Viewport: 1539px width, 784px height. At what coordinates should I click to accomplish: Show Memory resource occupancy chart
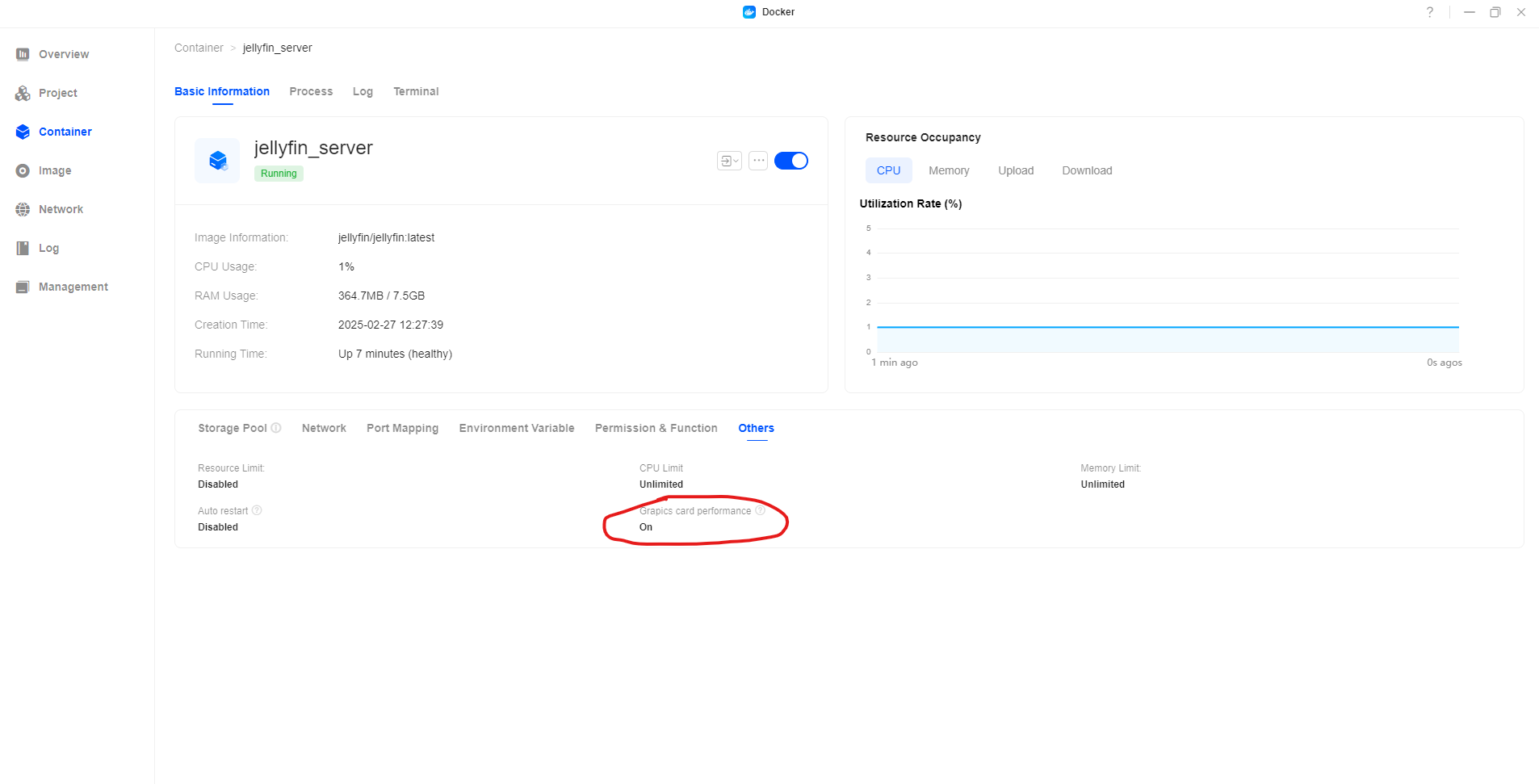click(949, 170)
